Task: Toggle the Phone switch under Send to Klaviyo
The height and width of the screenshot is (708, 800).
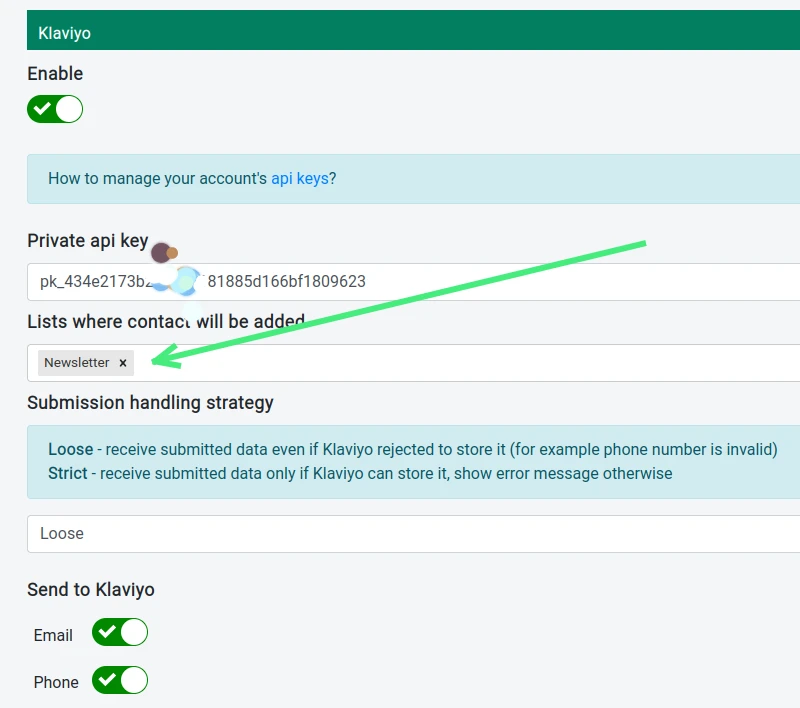Action: tap(120, 680)
